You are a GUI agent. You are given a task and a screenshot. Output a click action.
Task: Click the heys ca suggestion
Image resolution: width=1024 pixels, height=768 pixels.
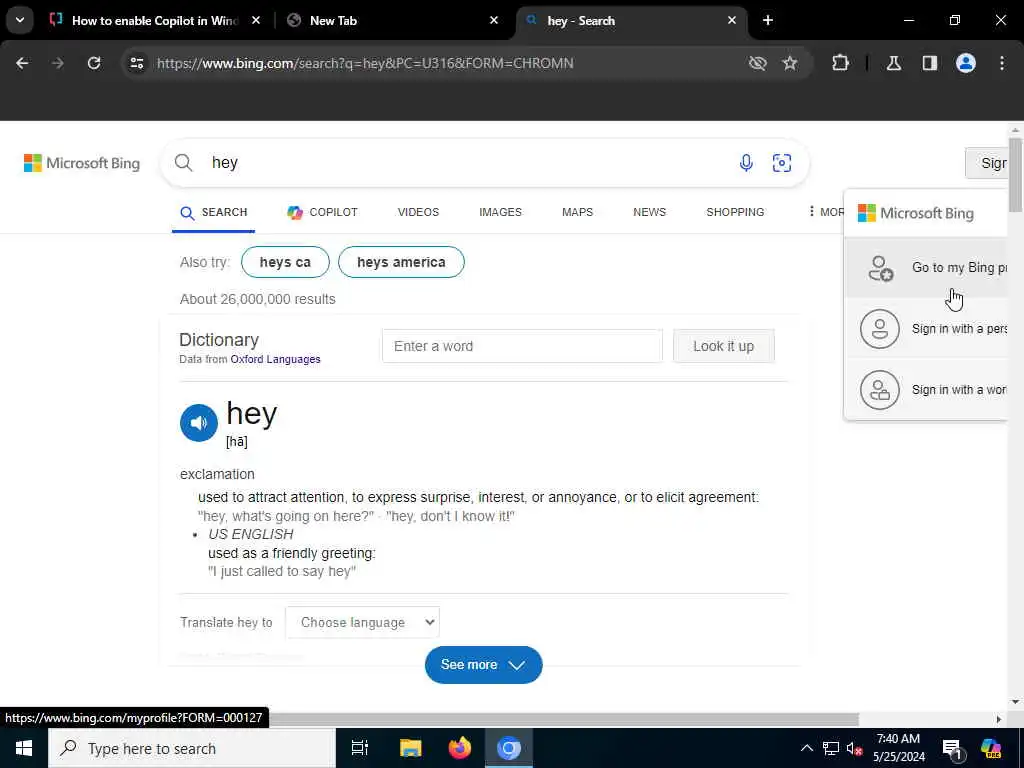(x=285, y=262)
